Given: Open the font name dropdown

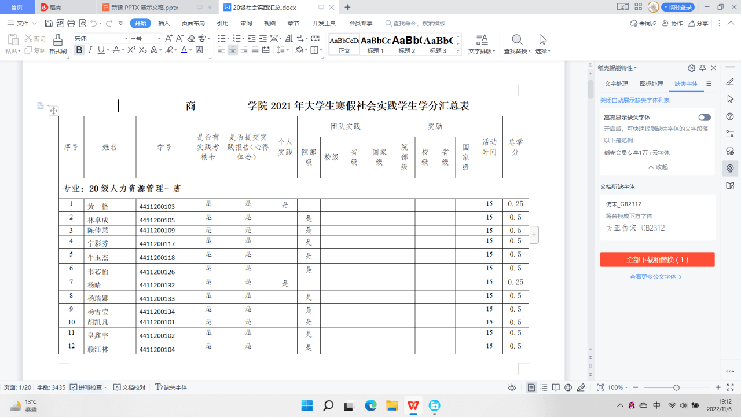Looking at the screenshot, I should [126, 38].
